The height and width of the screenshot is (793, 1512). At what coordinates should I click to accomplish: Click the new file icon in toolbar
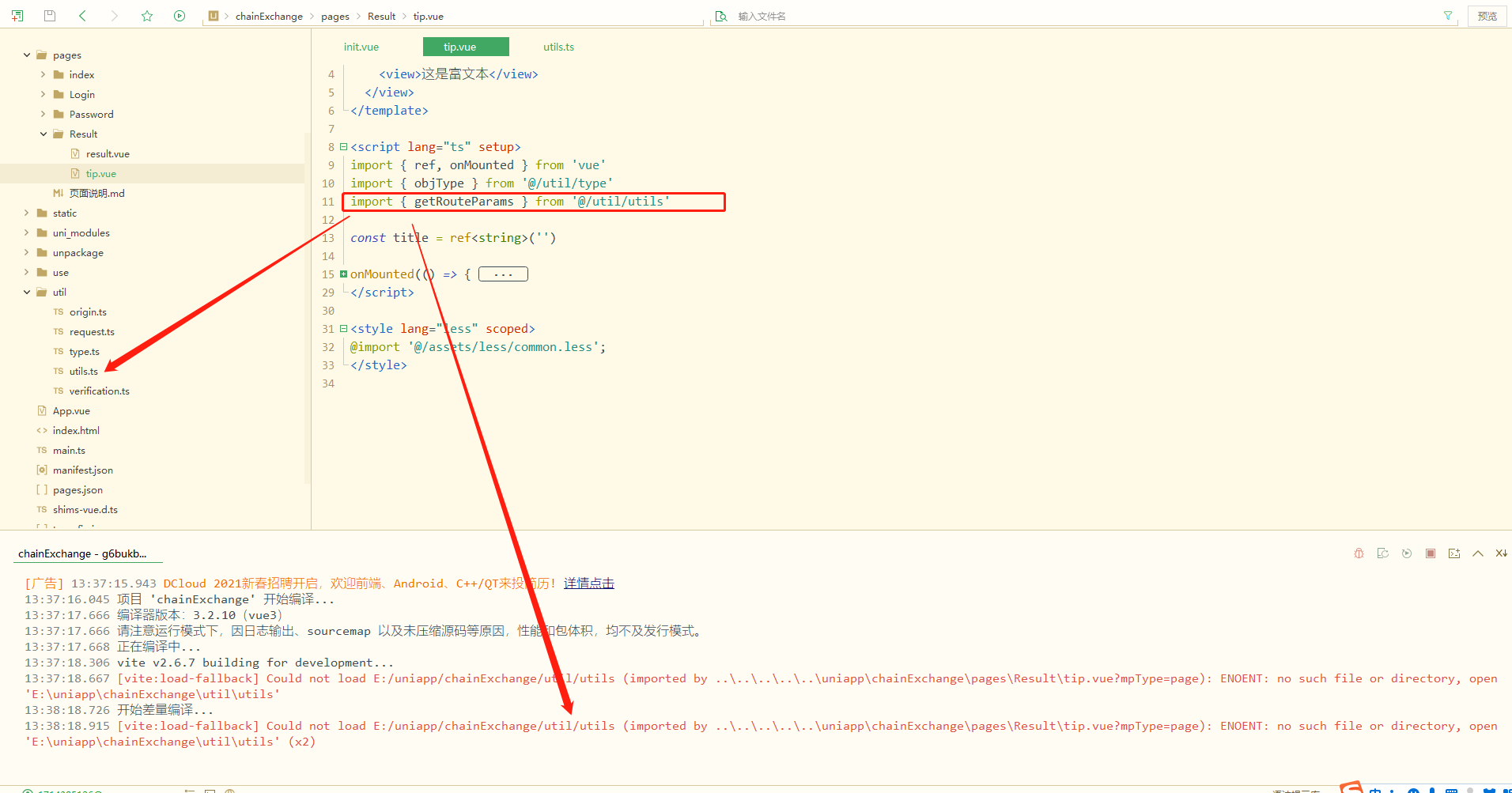click(x=17, y=16)
